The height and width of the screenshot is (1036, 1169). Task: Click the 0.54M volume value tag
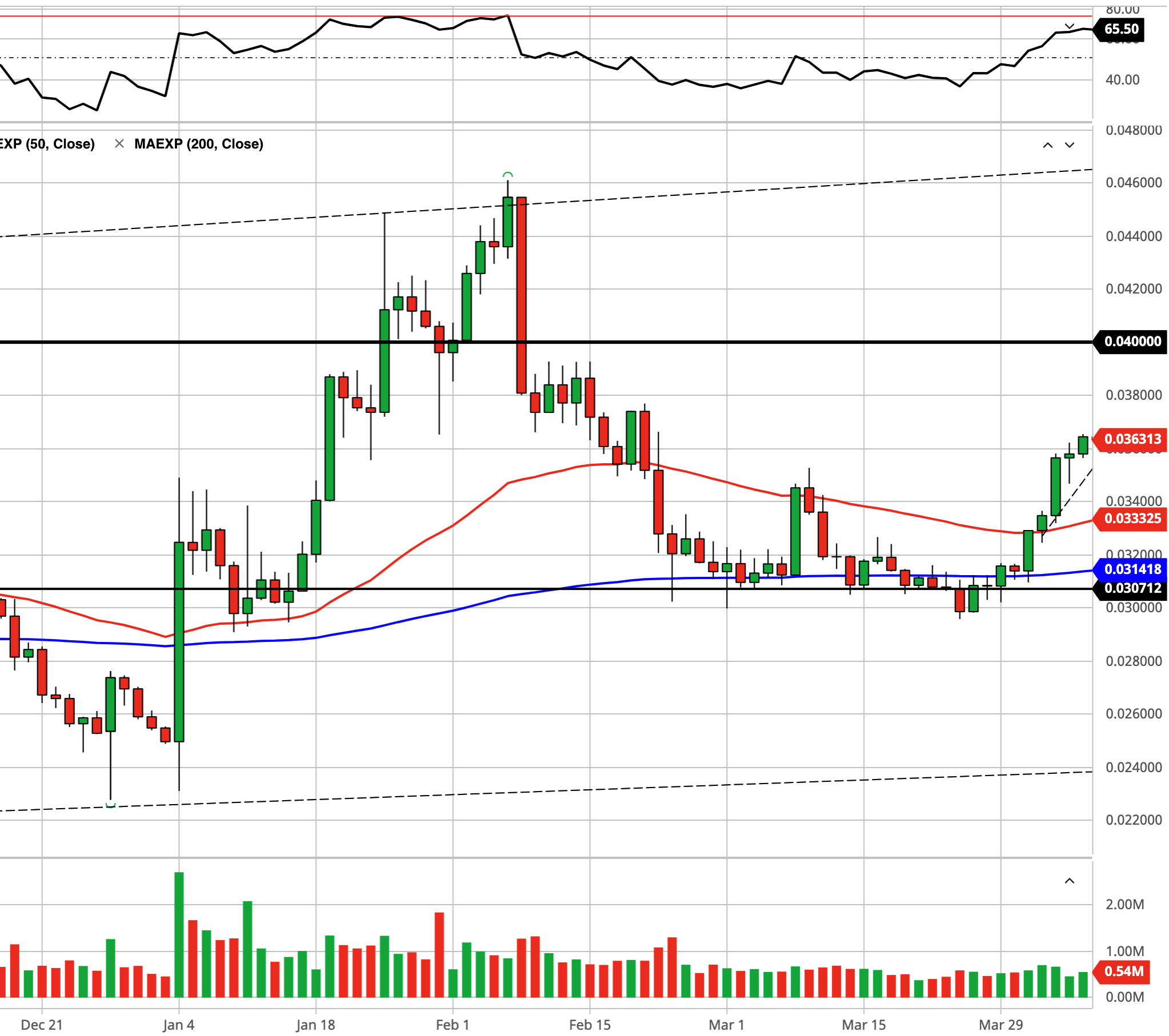coord(1122,971)
